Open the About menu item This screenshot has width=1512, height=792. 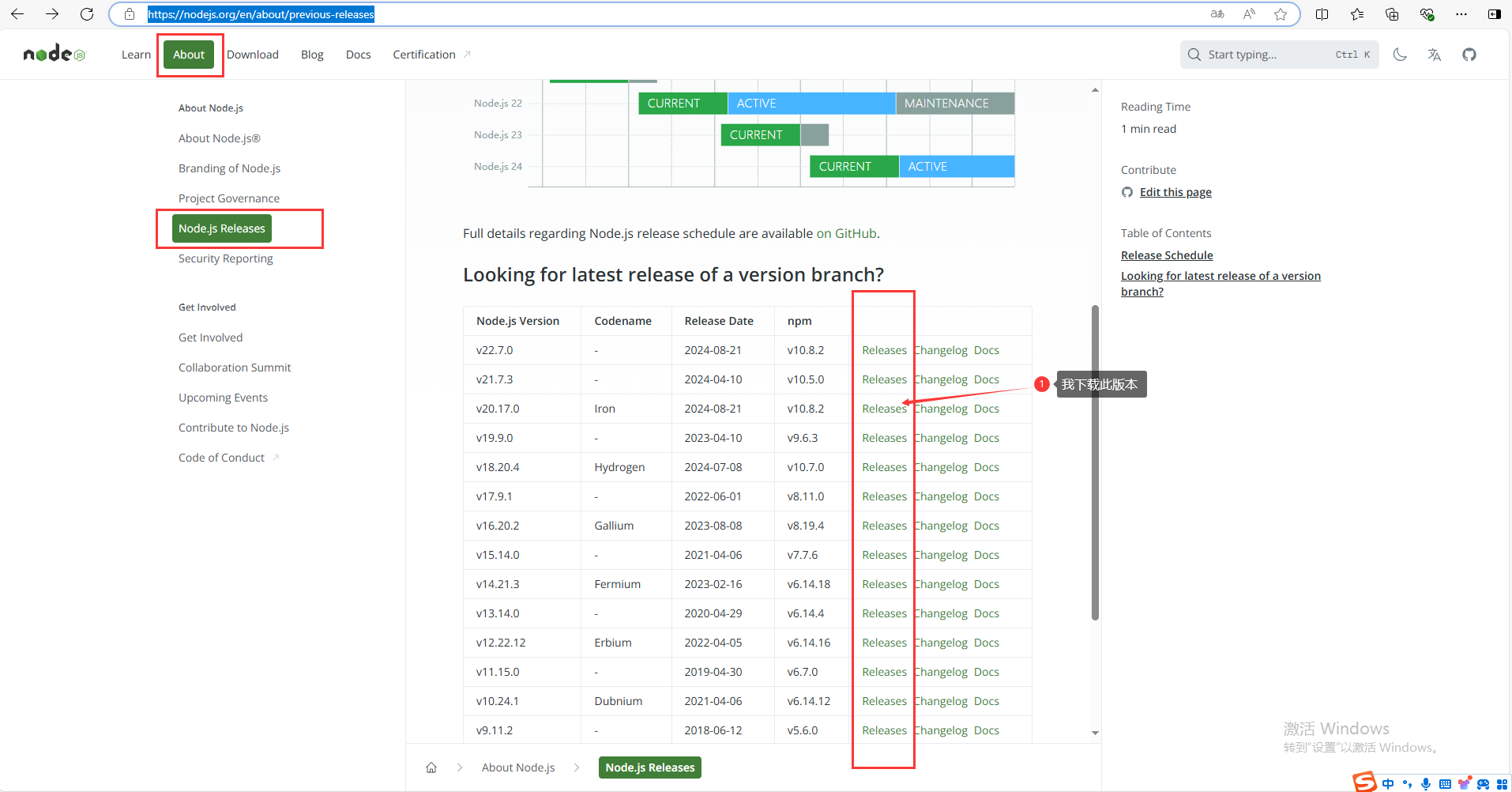point(189,55)
